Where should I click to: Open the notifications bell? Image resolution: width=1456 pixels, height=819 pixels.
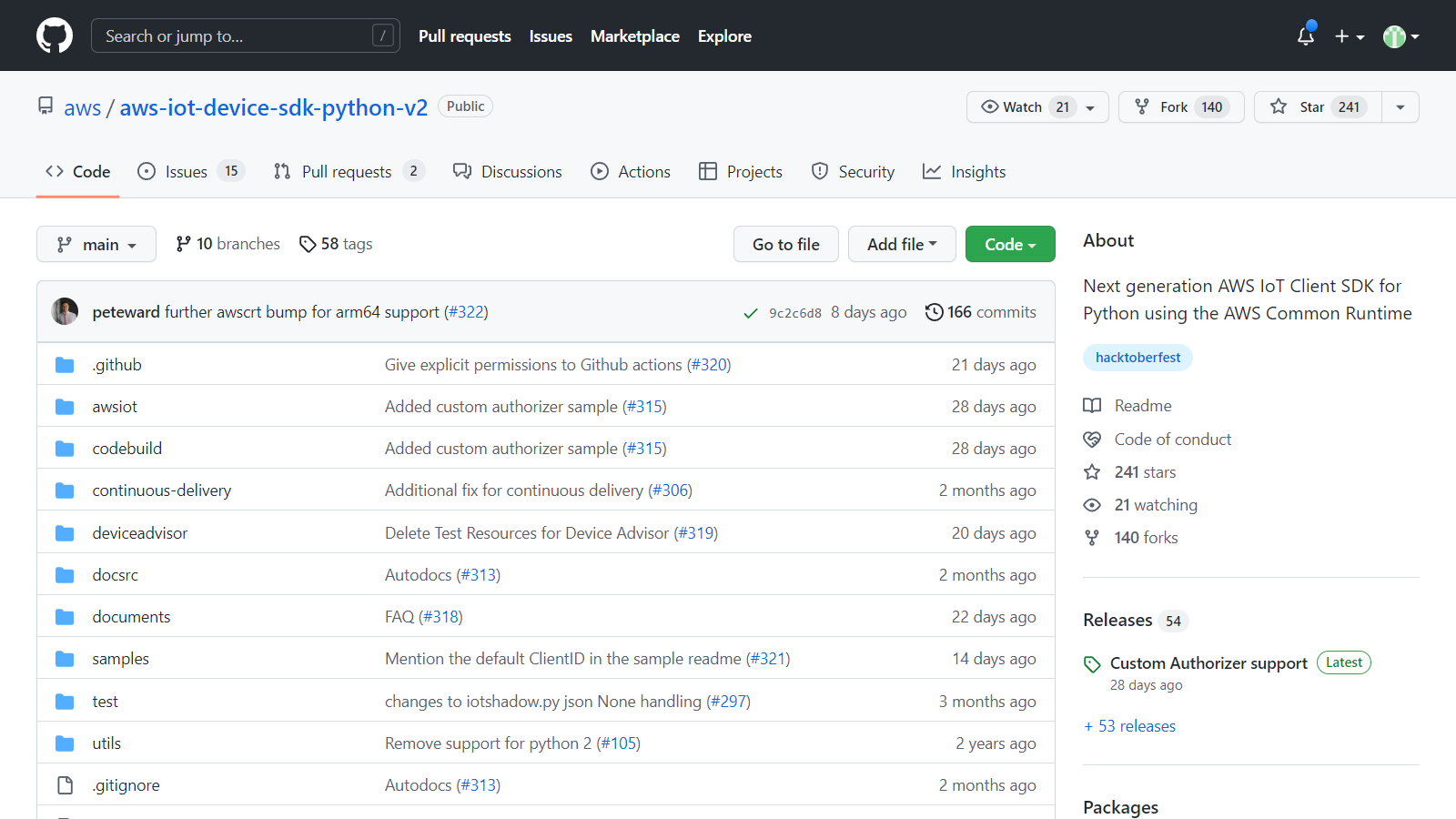tap(1305, 36)
